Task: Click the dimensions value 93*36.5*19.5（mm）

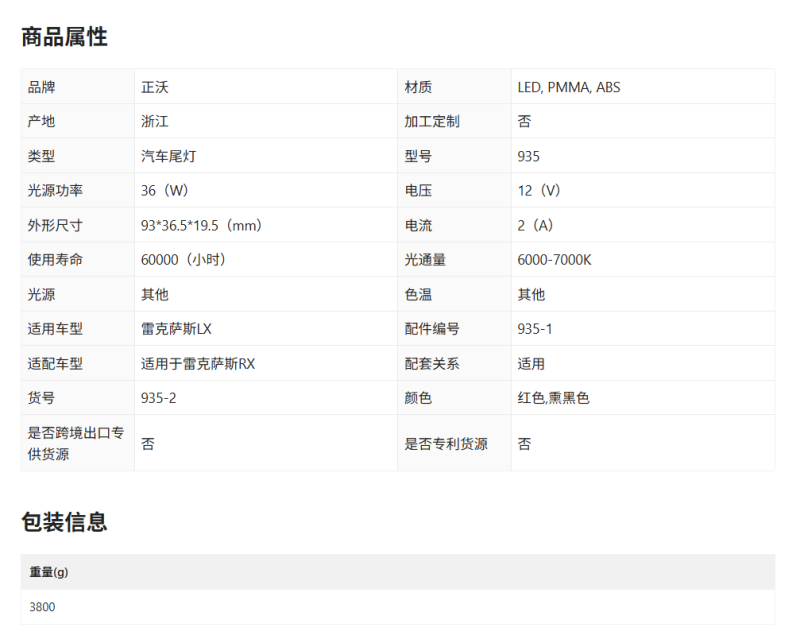Action: (202, 225)
